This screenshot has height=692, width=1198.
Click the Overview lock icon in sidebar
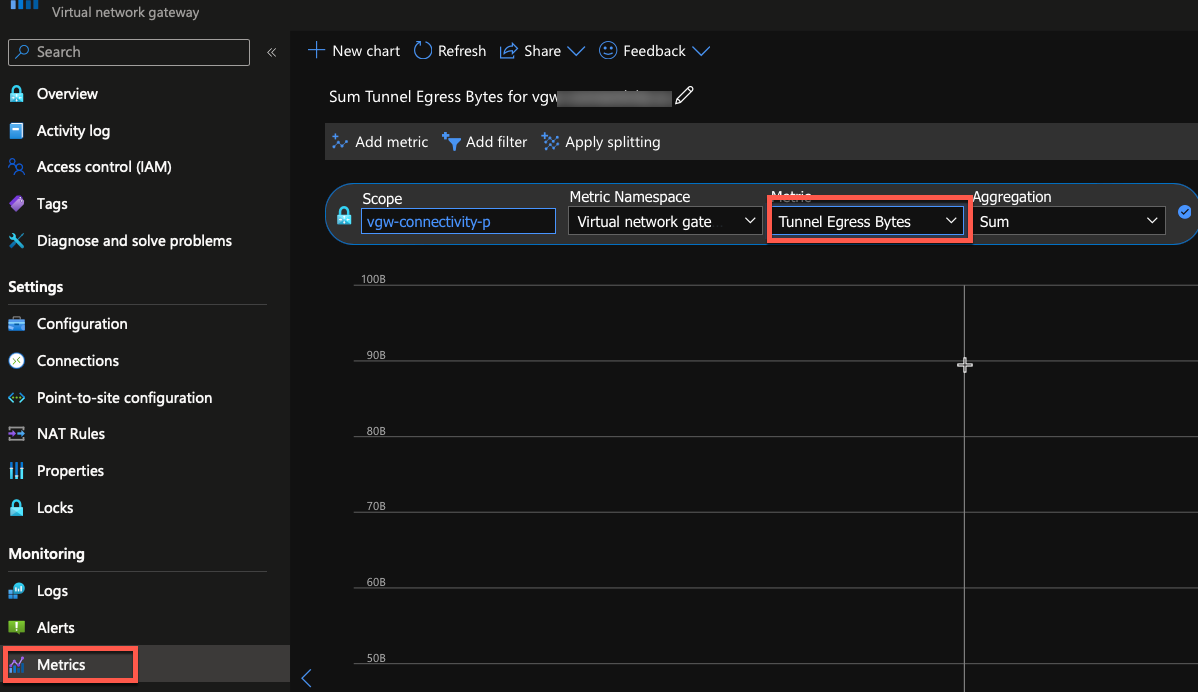tap(16, 94)
